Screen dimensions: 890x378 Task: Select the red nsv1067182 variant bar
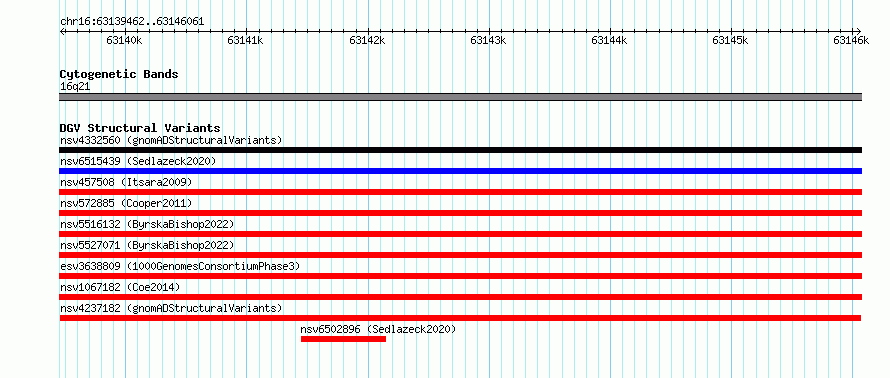click(460, 297)
